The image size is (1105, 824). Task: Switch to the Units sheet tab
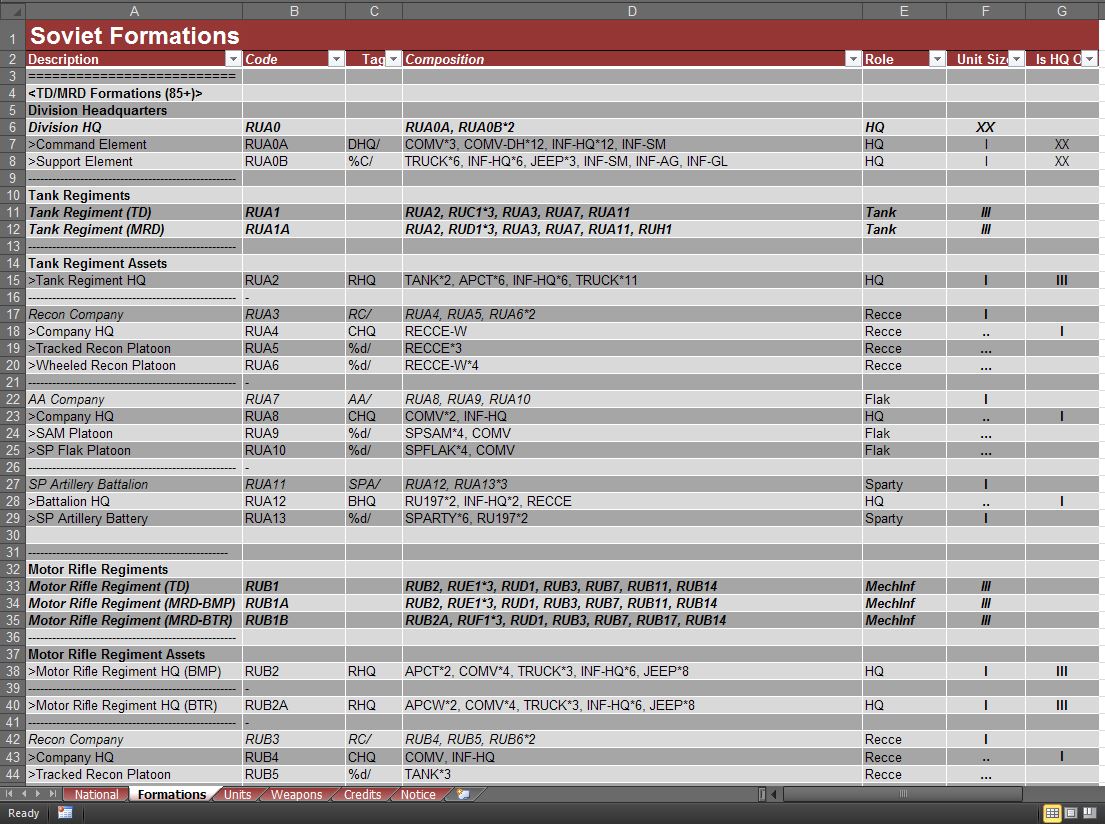point(237,794)
